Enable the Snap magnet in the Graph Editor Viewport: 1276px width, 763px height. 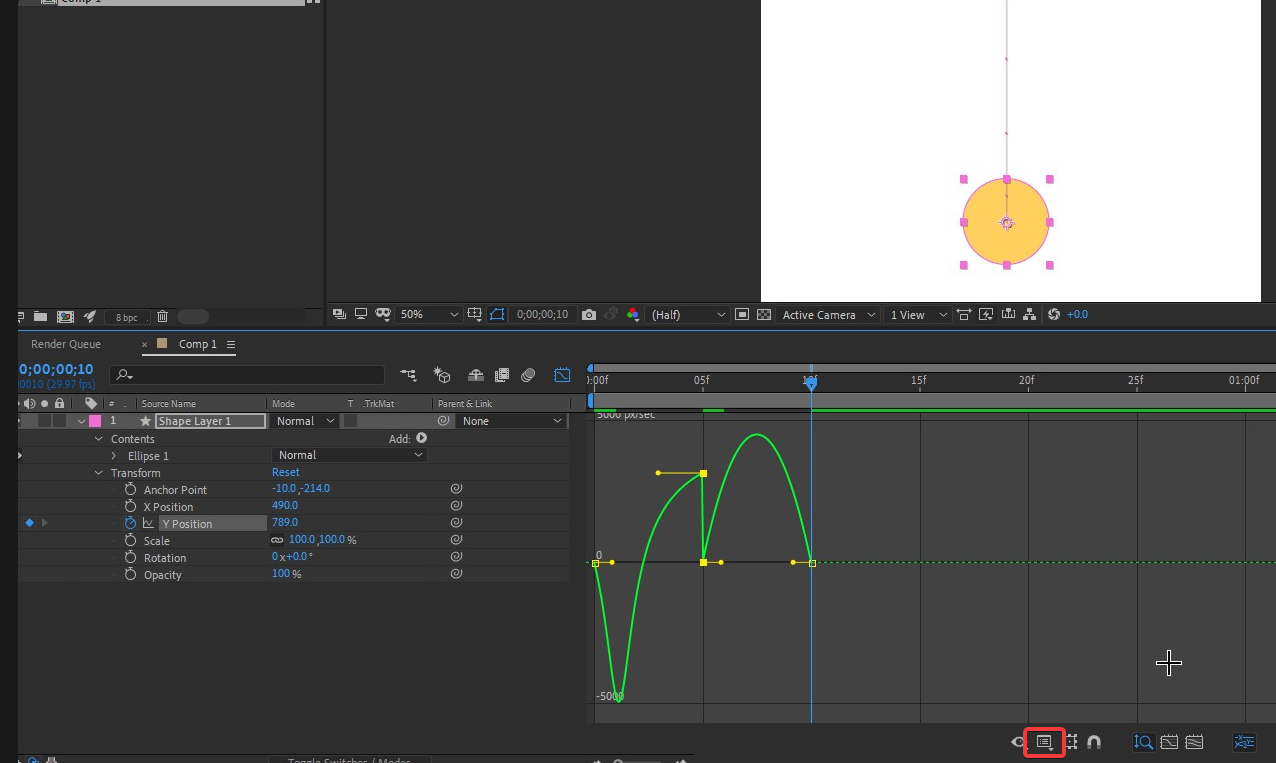click(x=1093, y=742)
